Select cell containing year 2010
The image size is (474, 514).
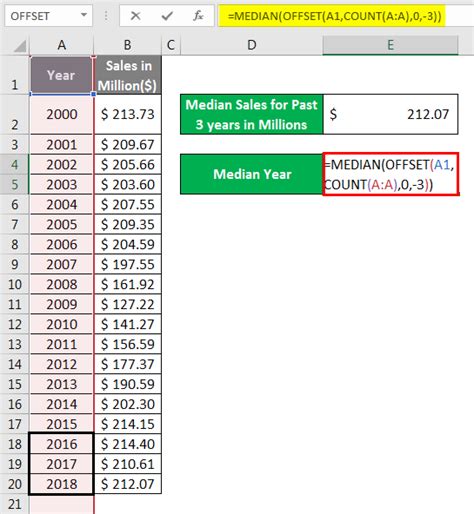point(62,324)
